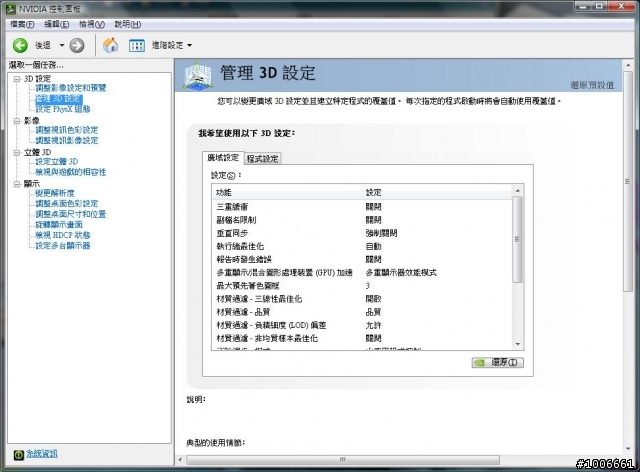Open the 說明(H) menu
The height and width of the screenshot is (472, 640).
[127, 24]
